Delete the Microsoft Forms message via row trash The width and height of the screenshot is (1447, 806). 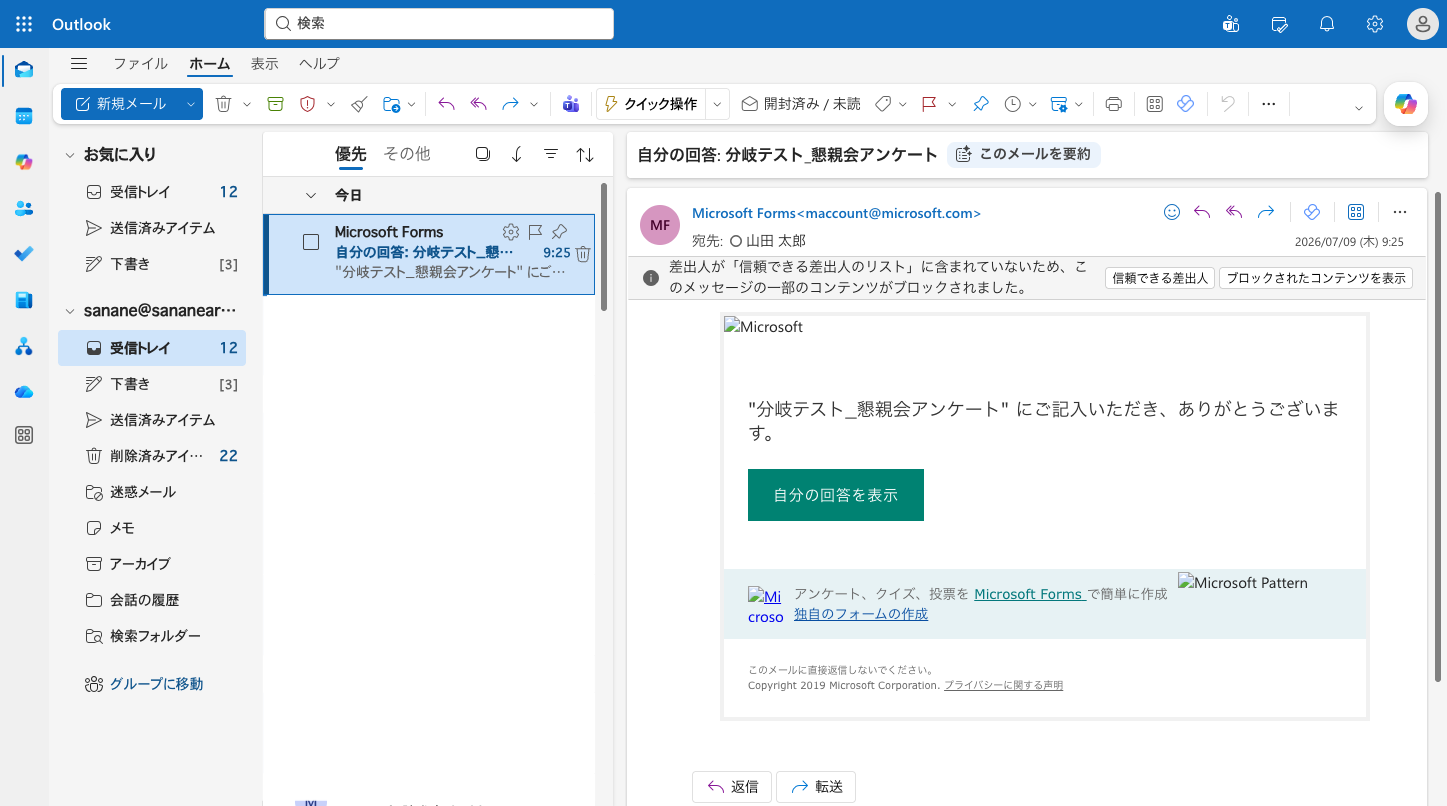point(583,254)
